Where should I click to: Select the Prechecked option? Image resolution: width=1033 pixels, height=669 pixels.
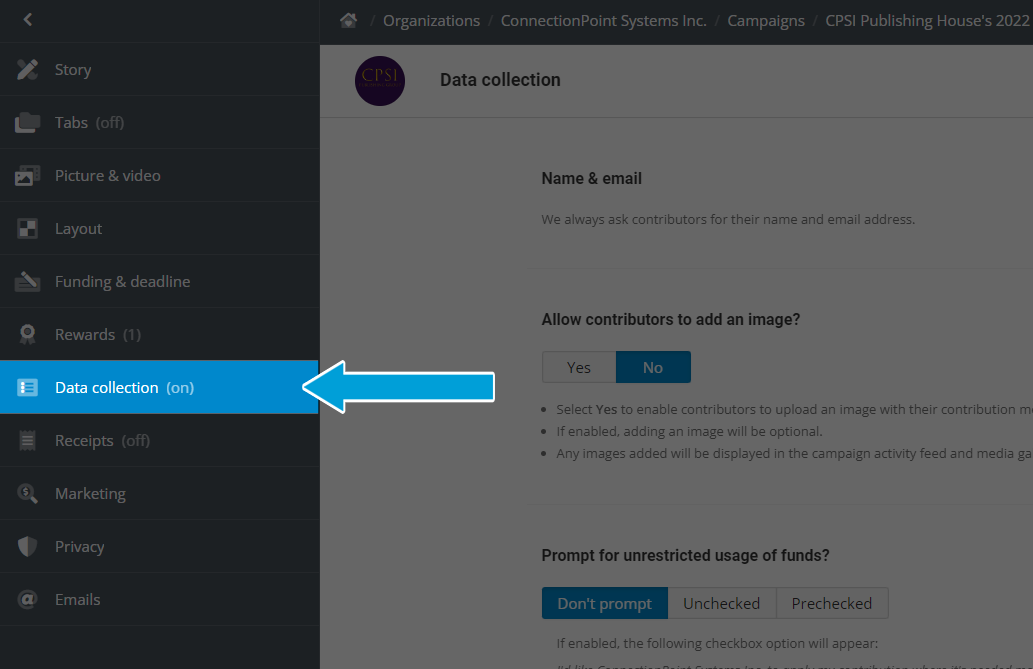832,603
